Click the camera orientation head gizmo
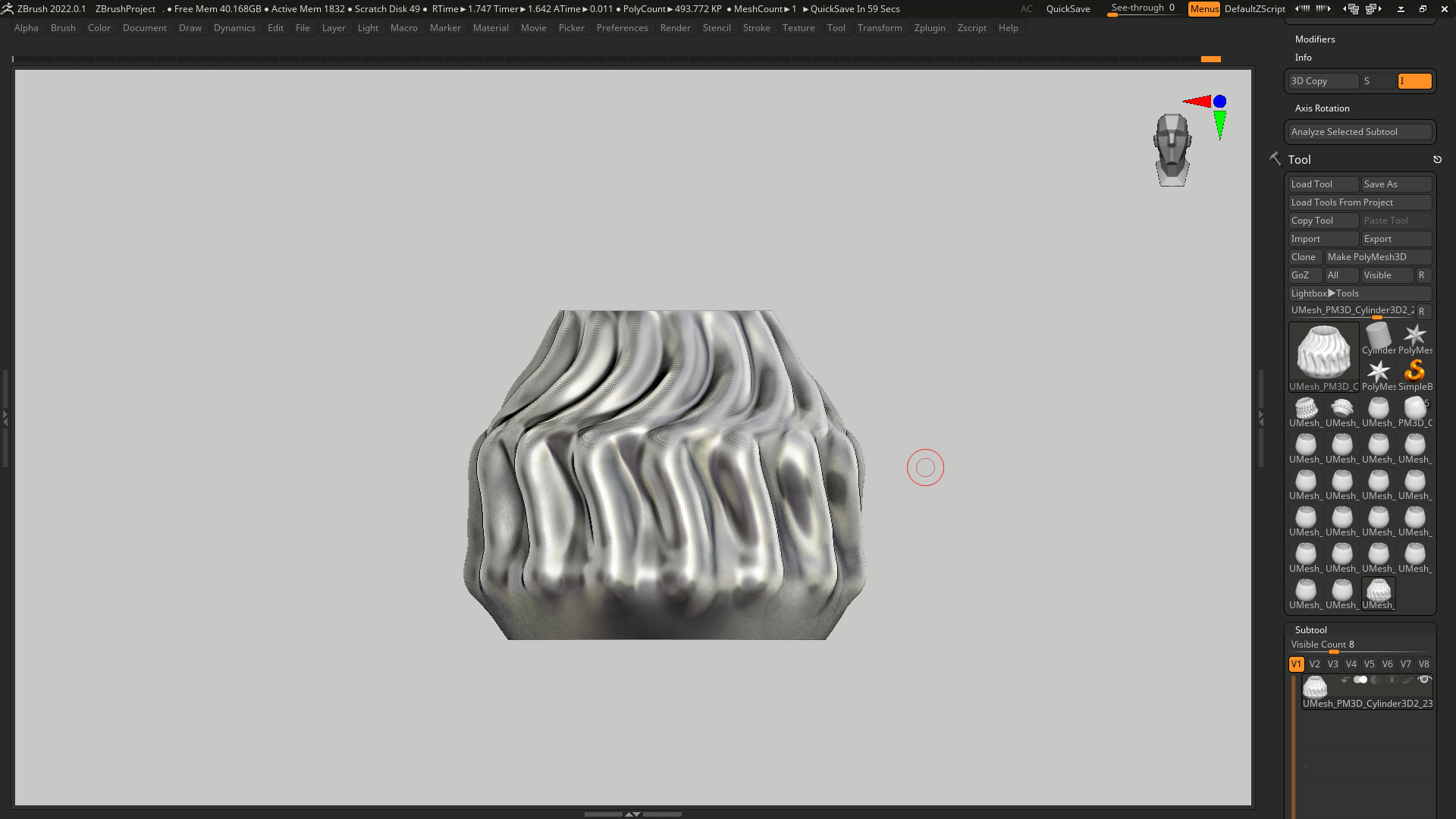 (x=1172, y=150)
